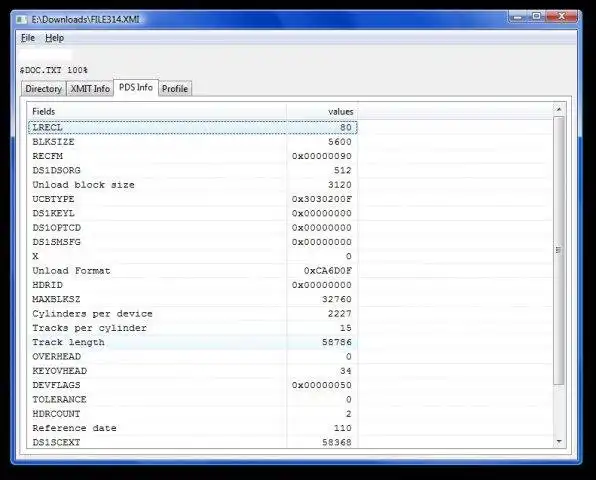This screenshot has width=596, height=480.
Task: Select the BLKSIZE row
Action: (193, 142)
